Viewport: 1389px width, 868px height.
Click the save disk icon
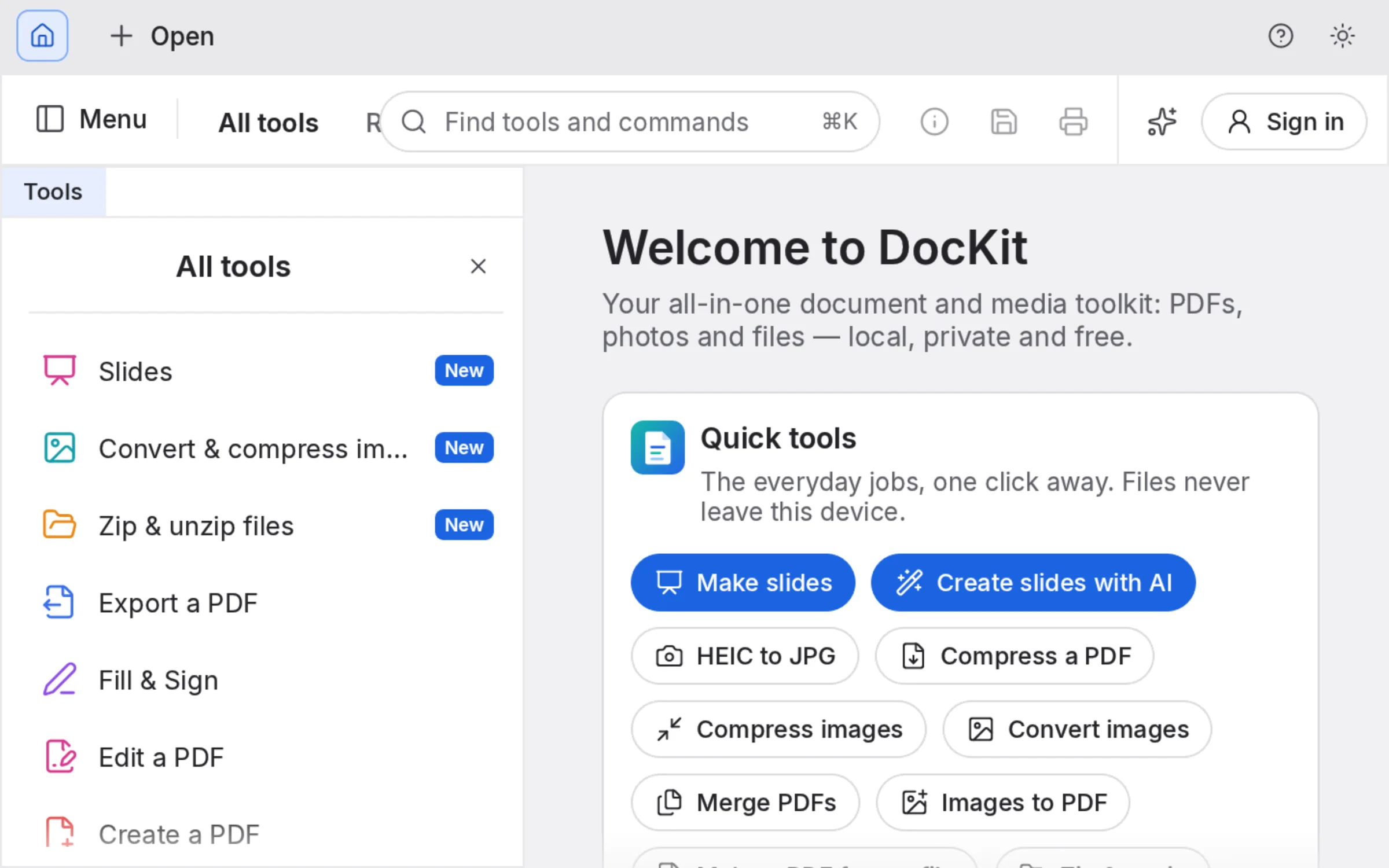point(1004,122)
